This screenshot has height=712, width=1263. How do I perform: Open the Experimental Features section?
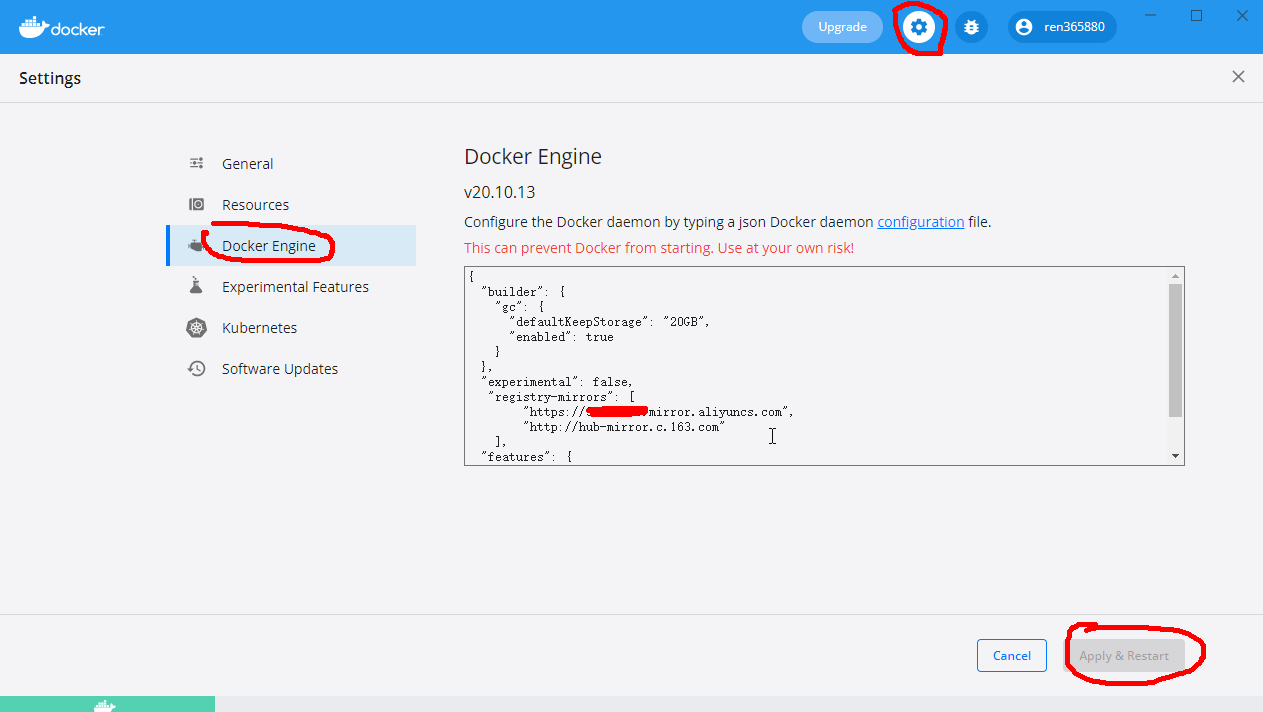point(291,286)
